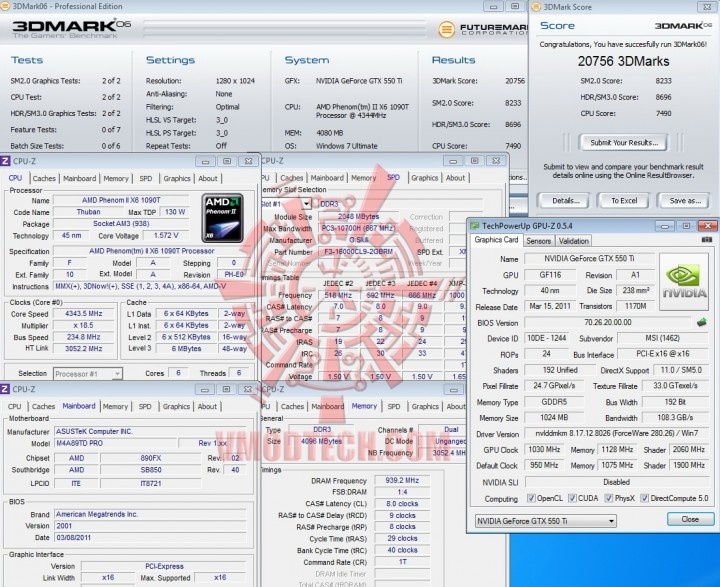Click the Multiplier value x 18.5

point(84,325)
